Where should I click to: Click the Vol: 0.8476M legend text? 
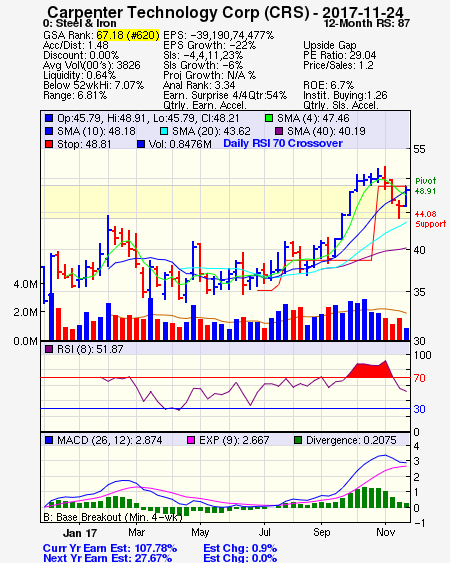[x=180, y=144]
